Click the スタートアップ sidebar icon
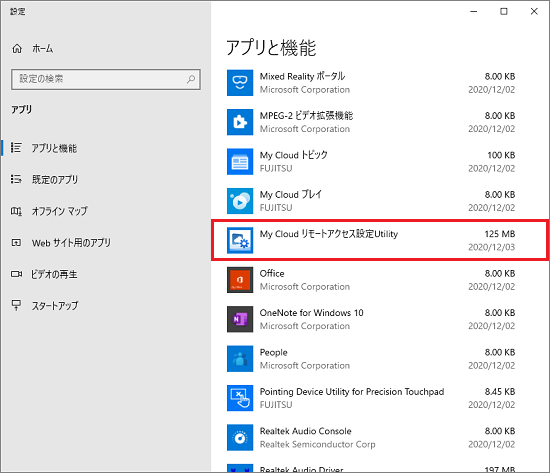The height and width of the screenshot is (473, 550). click(16, 305)
